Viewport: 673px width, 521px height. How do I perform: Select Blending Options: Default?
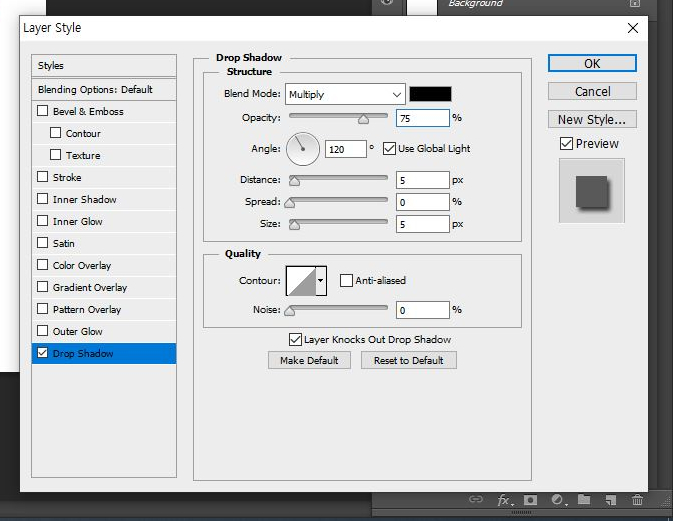click(104, 89)
